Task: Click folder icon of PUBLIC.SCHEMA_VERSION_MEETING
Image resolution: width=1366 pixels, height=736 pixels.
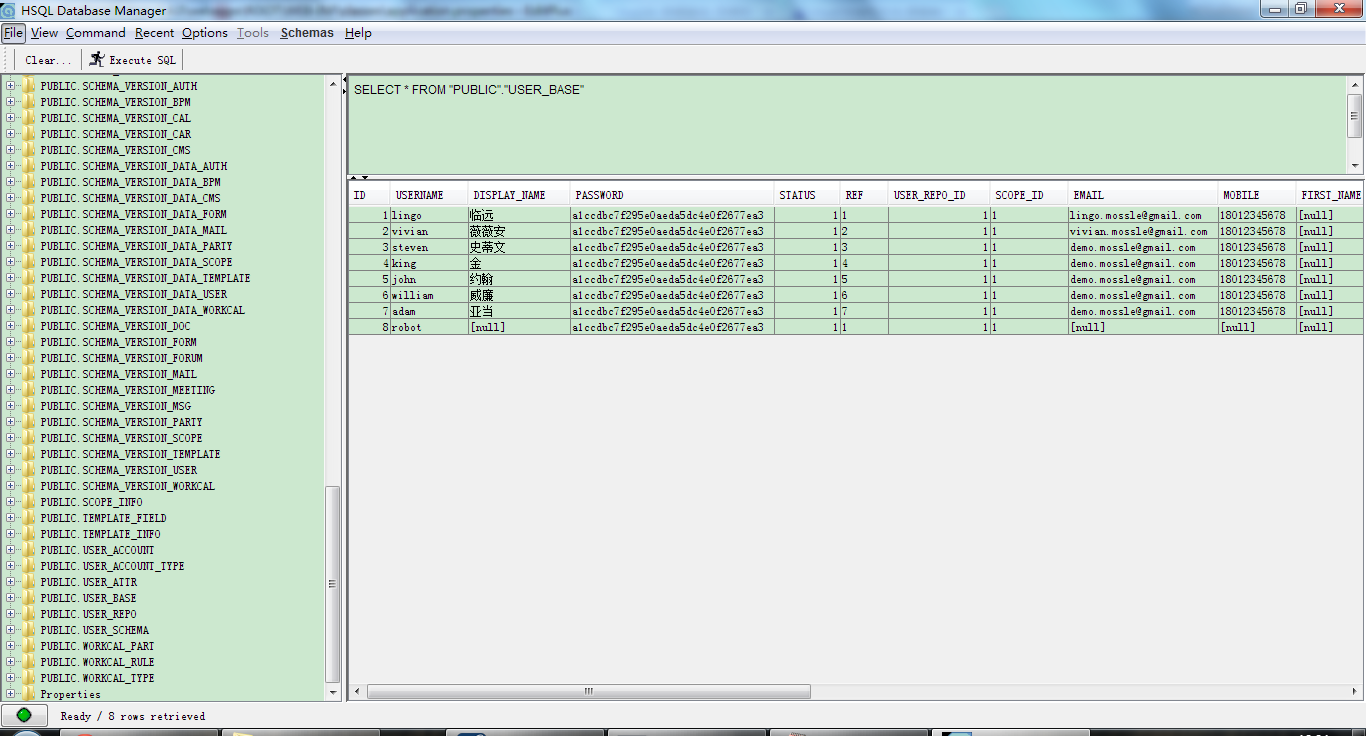Action: [28, 390]
